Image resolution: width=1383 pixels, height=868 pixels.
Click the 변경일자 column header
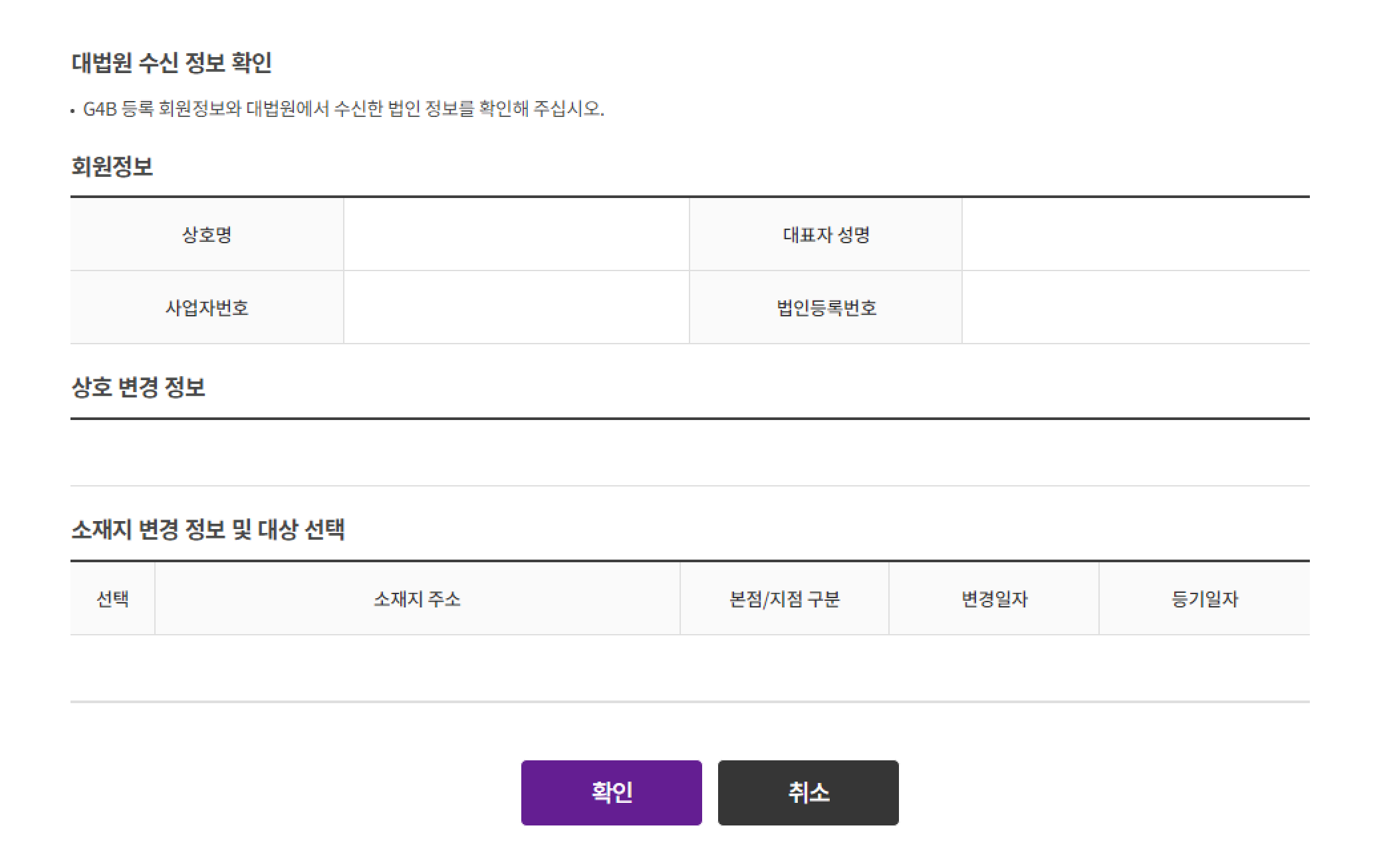pyautogui.click(x=994, y=598)
